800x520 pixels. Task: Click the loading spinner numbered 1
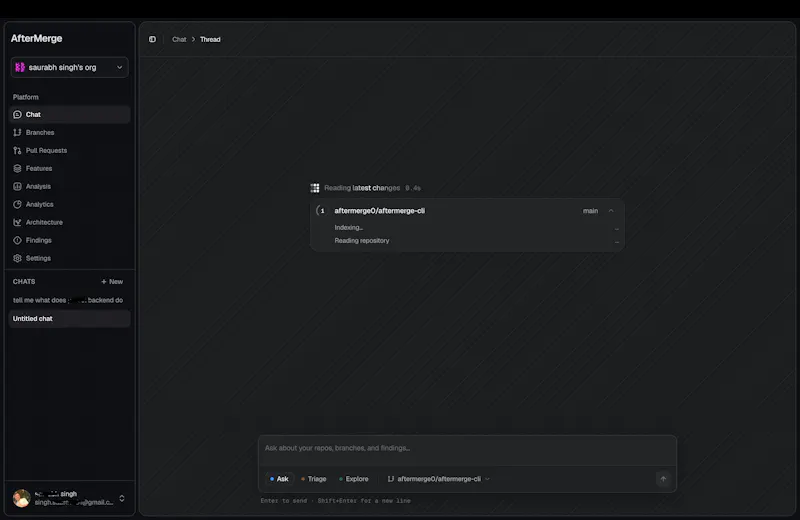[x=322, y=211]
